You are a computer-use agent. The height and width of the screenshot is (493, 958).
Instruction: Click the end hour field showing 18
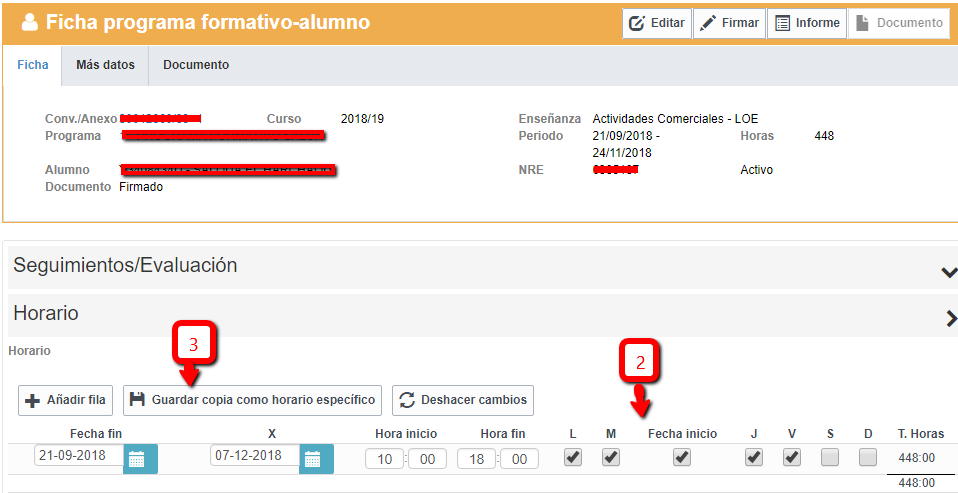click(x=476, y=459)
